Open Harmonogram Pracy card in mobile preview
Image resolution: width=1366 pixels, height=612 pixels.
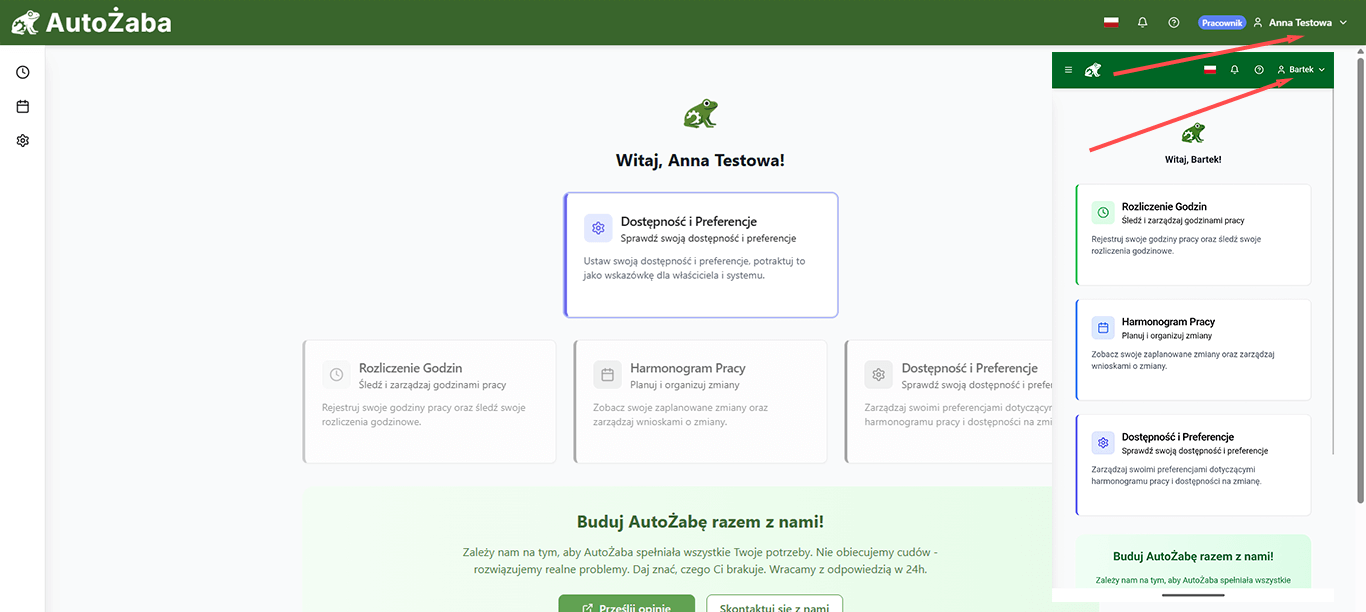[x=1193, y=350]
